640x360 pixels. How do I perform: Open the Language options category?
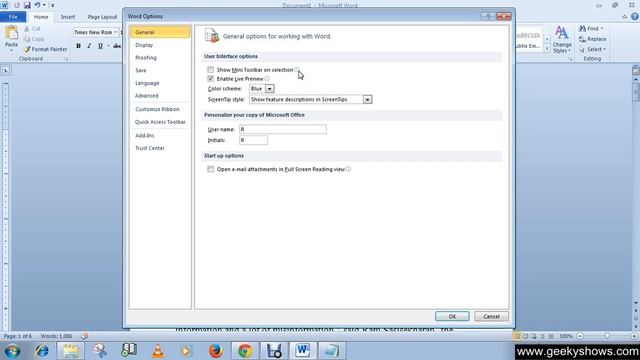pyautogui.click(x=160, y=83)
